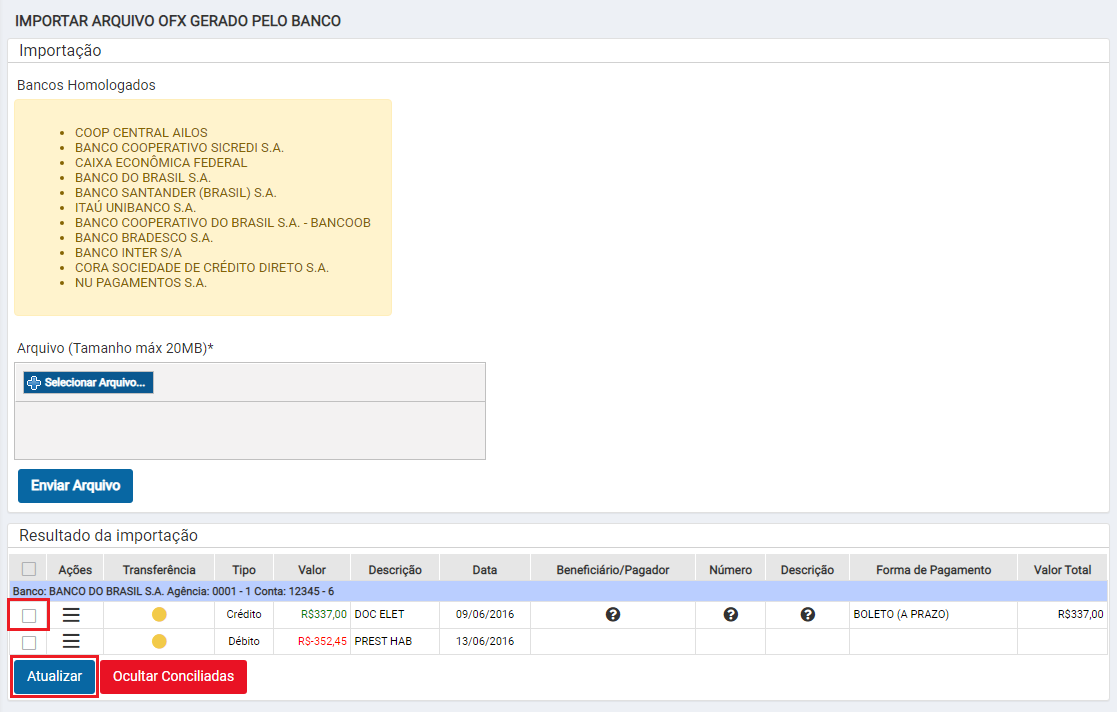Click the Beneficiário/Pagador column header

coord(613,569)
